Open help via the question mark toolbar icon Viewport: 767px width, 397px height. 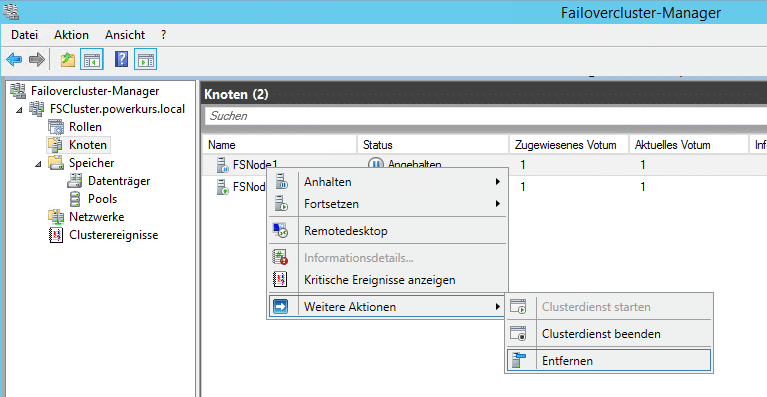tap(121, 60)
